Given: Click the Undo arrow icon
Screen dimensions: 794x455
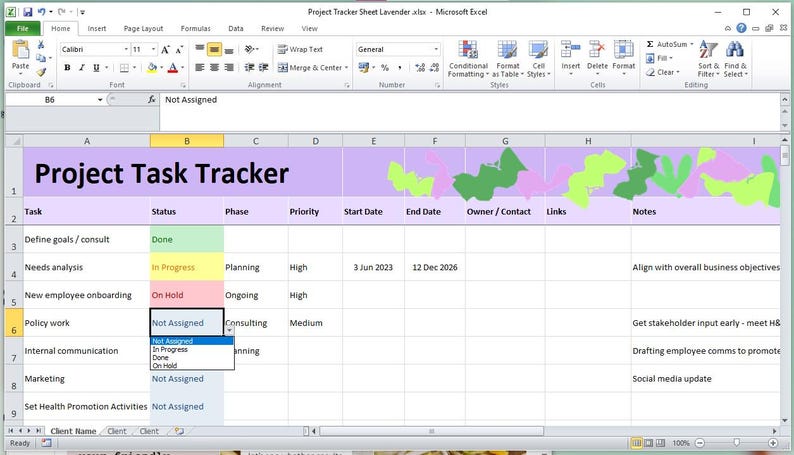Looking at the screenshot, I should pyautogui.click(x=42, y=12).
